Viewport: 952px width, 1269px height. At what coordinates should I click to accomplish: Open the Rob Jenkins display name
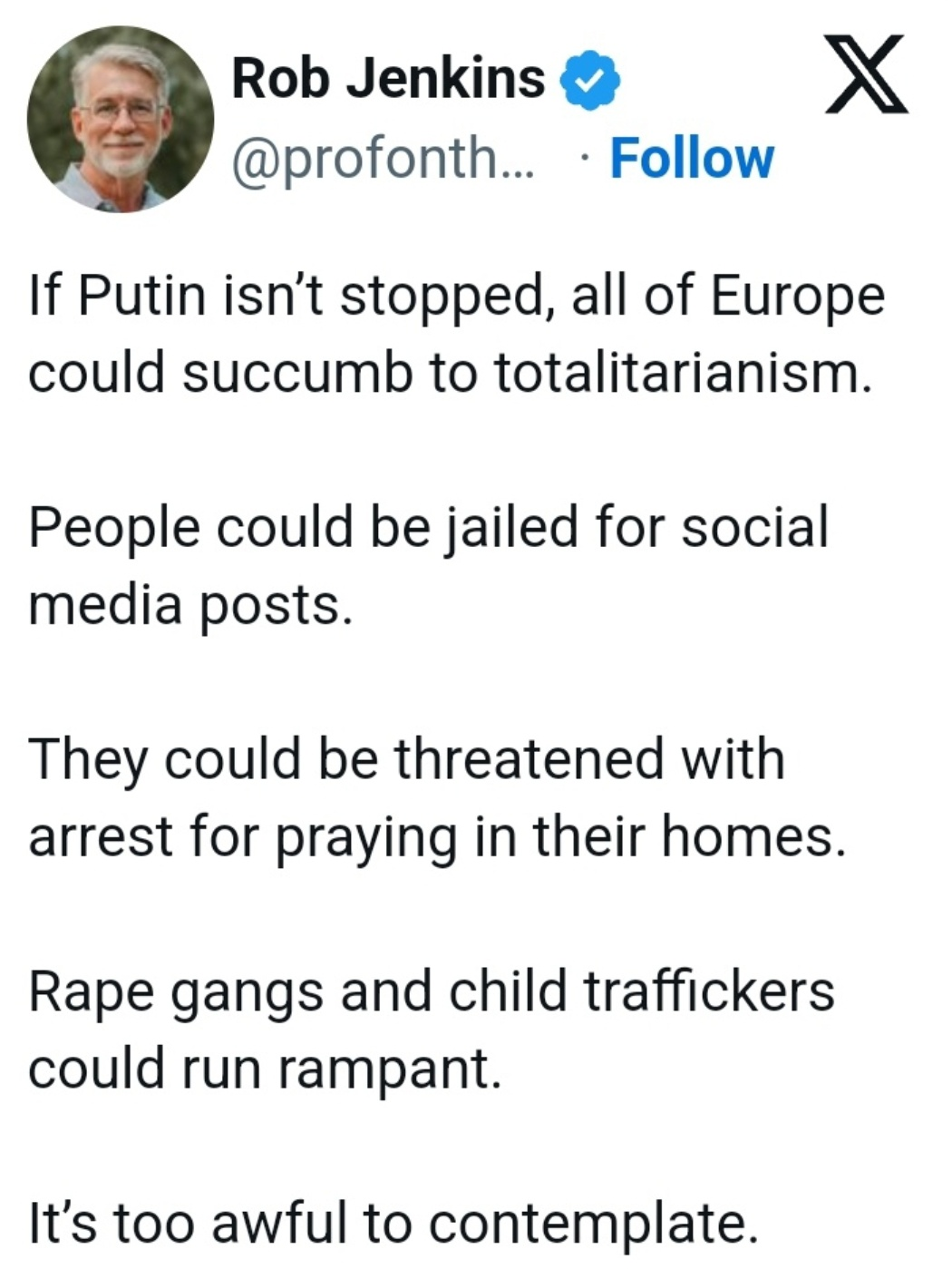388,78
